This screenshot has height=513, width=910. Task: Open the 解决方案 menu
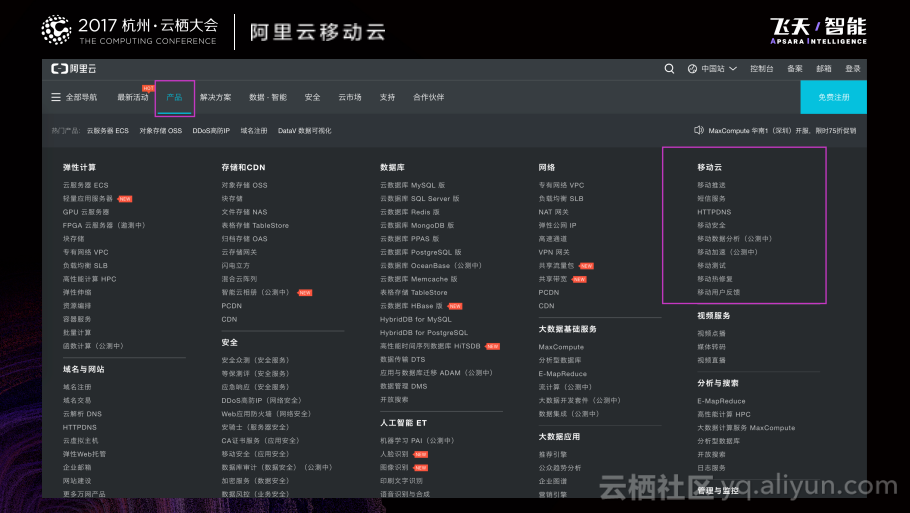215,97
